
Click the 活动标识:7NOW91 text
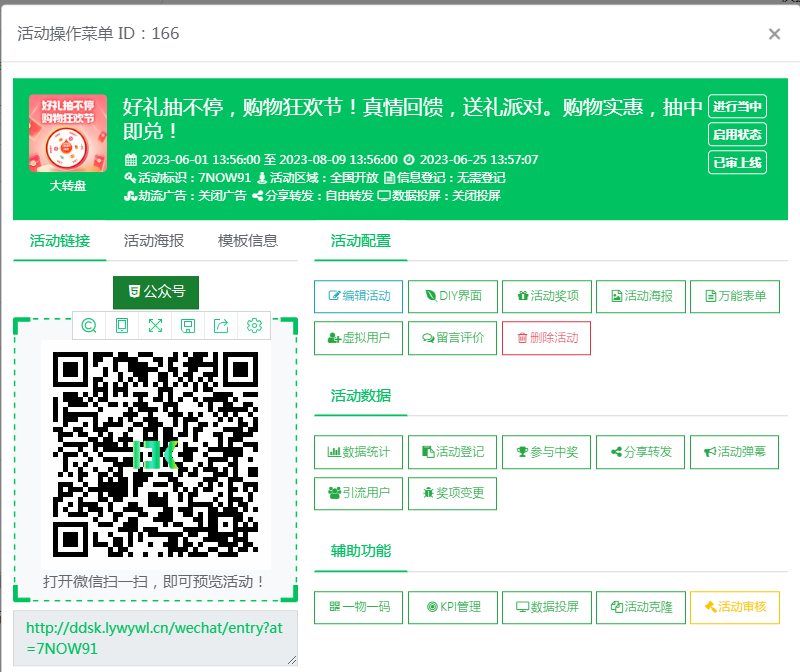tap(188, 178)
